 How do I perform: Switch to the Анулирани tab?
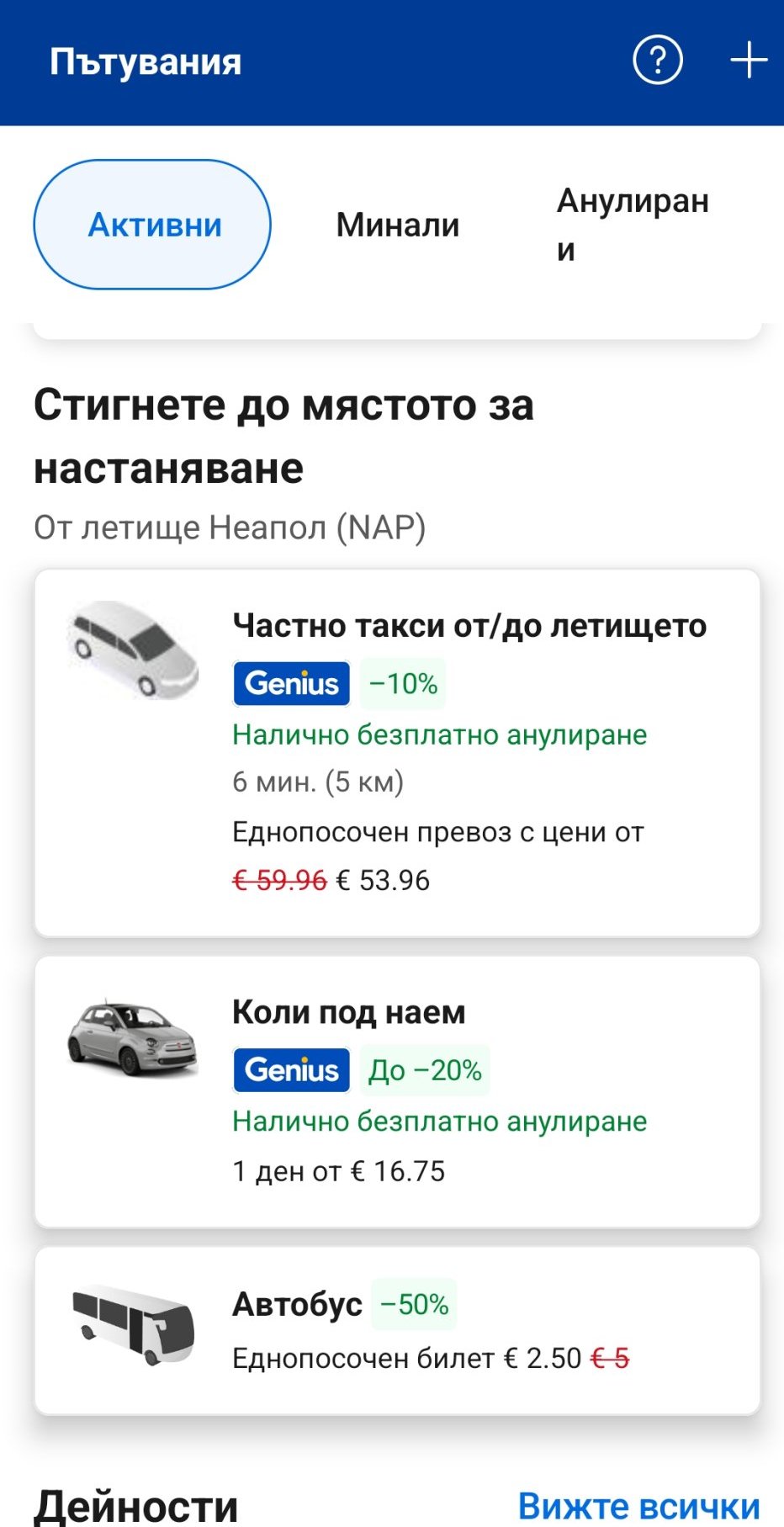point(633,225)
